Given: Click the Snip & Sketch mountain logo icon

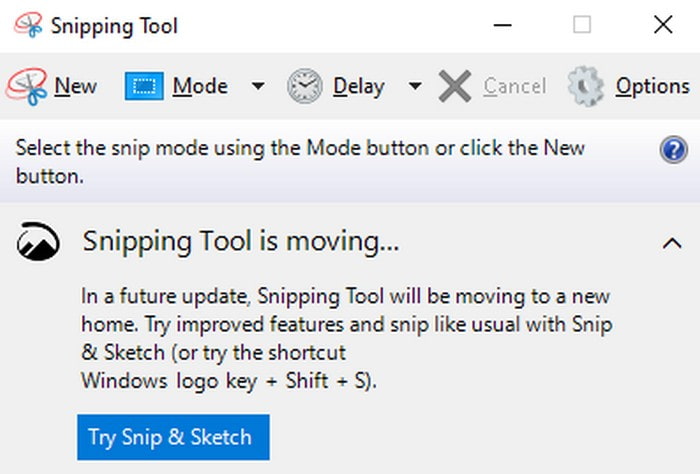Looking at the screenshot, I should click(x=38, y=241).
